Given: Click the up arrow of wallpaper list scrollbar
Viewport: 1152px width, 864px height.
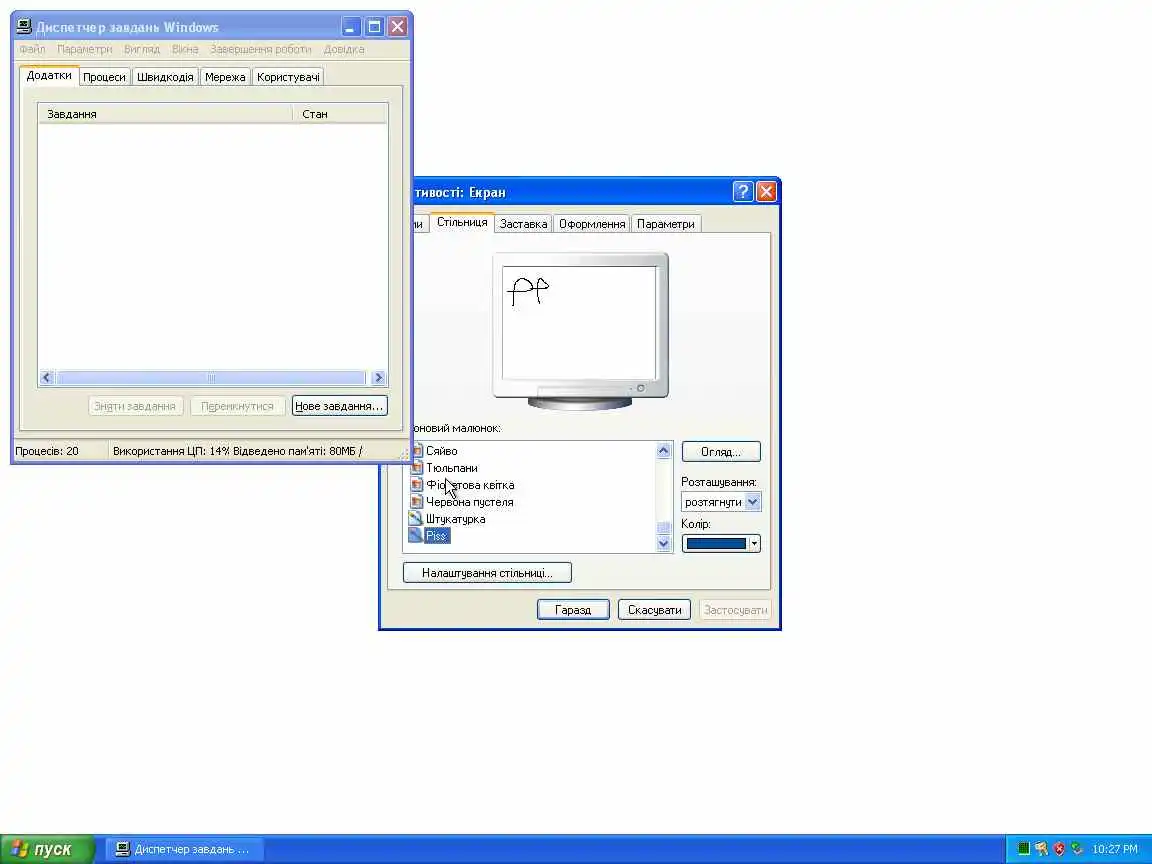Looking at the screenshot, I should [663, 450].
